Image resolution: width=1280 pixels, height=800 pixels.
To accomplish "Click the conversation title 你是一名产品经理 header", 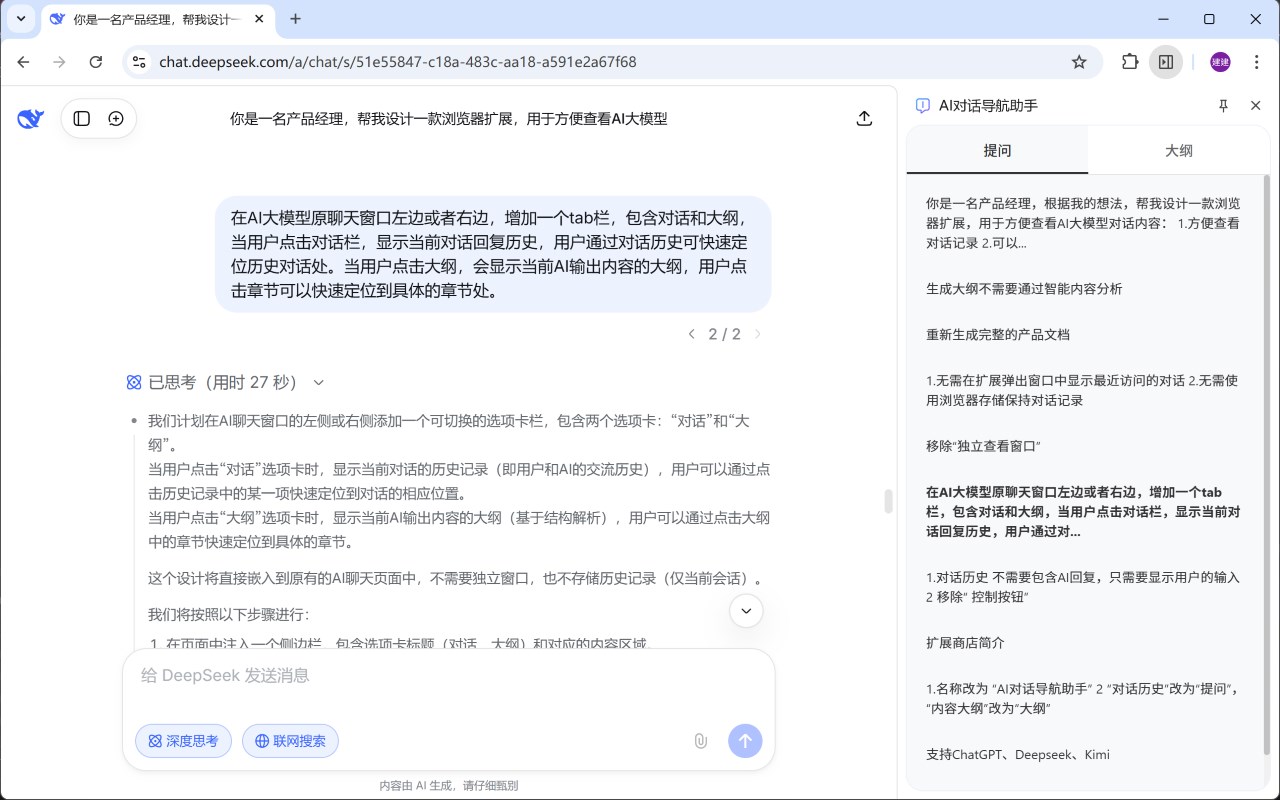I will point(448,119).
